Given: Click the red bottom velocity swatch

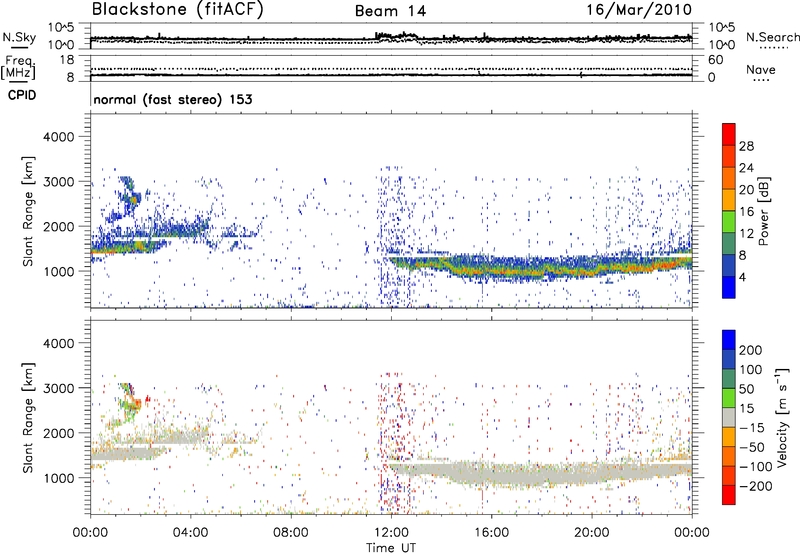Looking at the screenshot, I should [729, 495].
